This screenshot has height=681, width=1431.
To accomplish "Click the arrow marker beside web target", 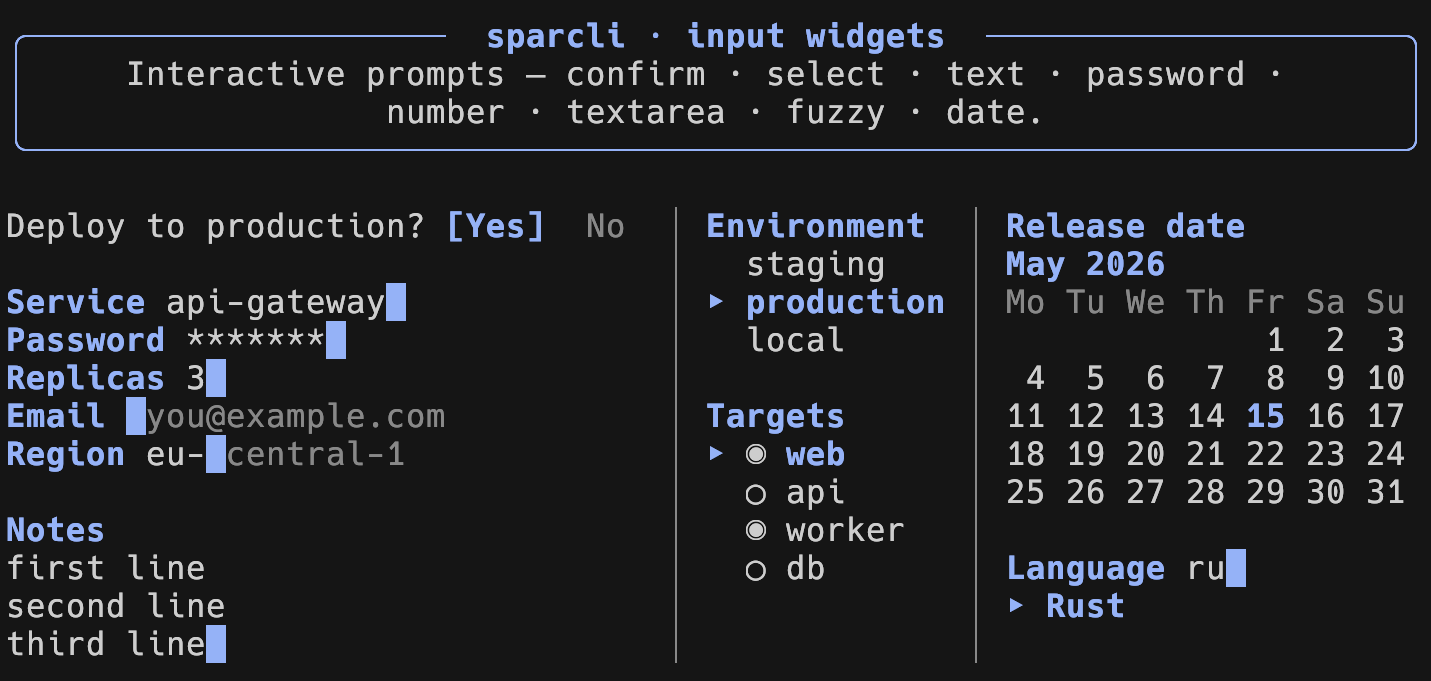I will coord(716,454).
